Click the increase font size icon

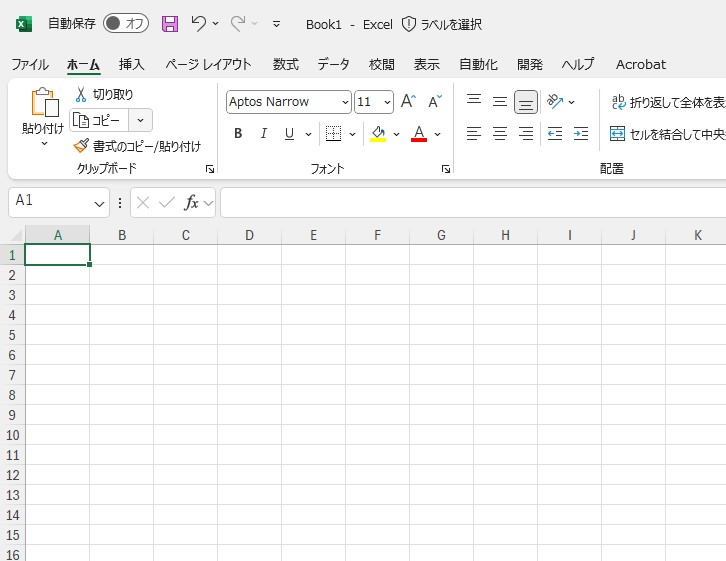(x=408, y=101)
